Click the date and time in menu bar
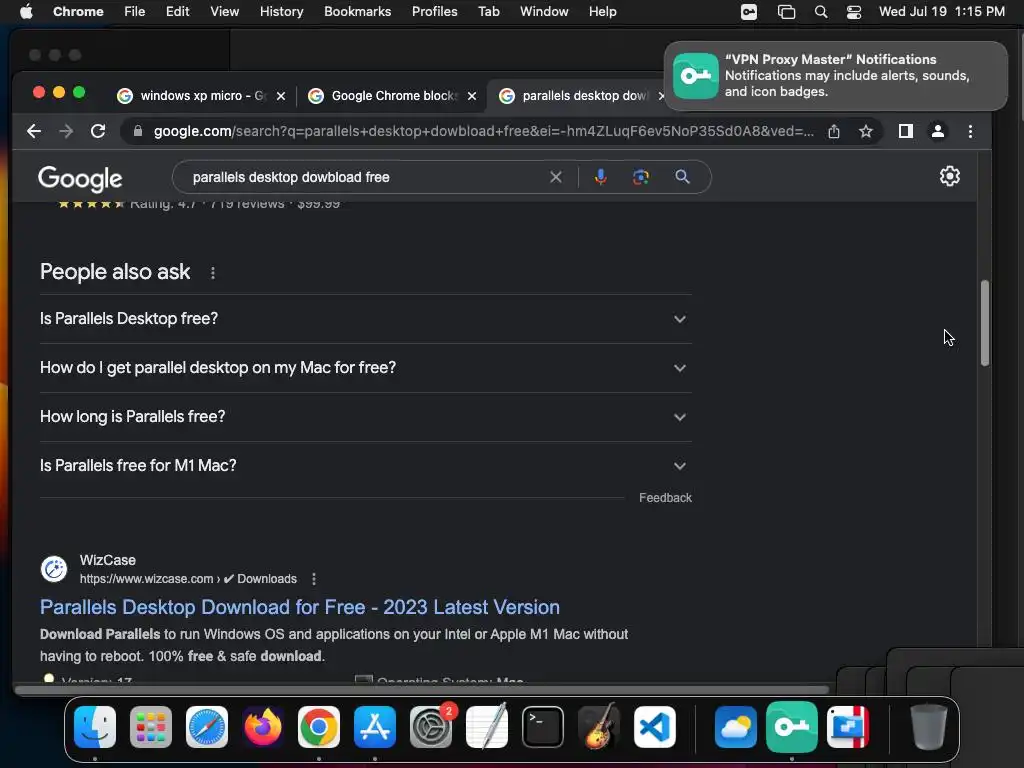 [941, 12]
